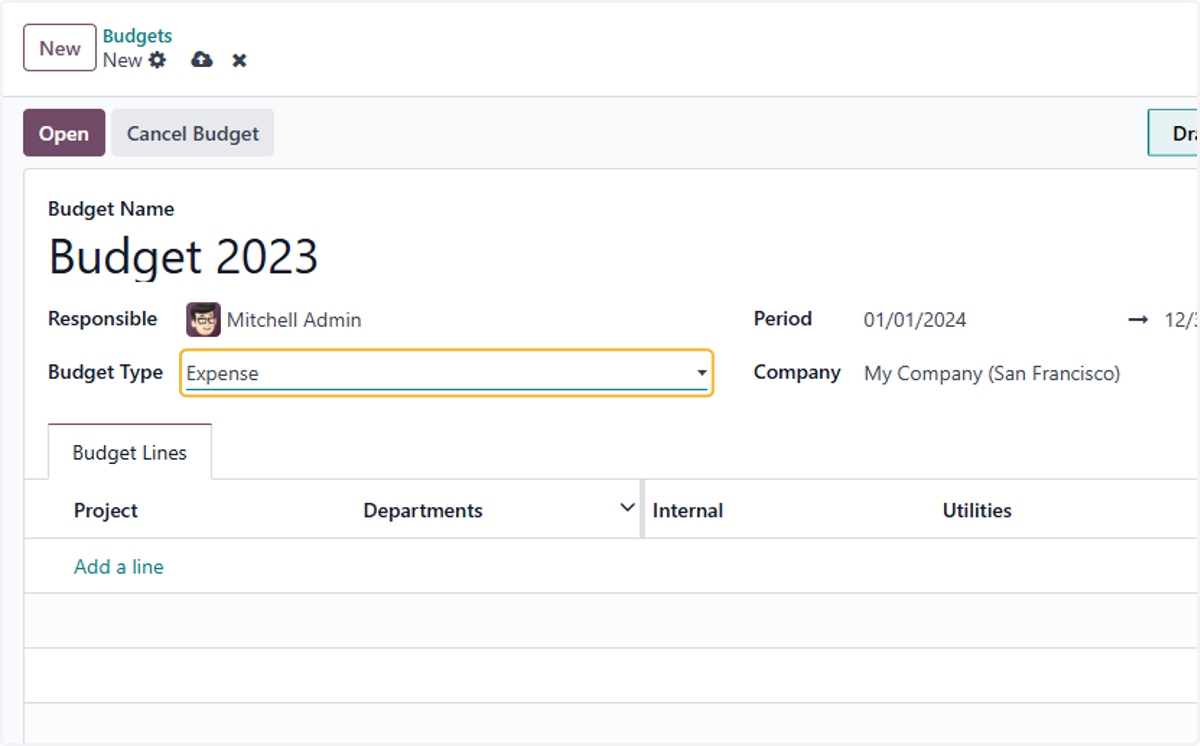Switch to the Budget Lines tab
This screenshot has width=1200, height=746.
click(130, 452)
